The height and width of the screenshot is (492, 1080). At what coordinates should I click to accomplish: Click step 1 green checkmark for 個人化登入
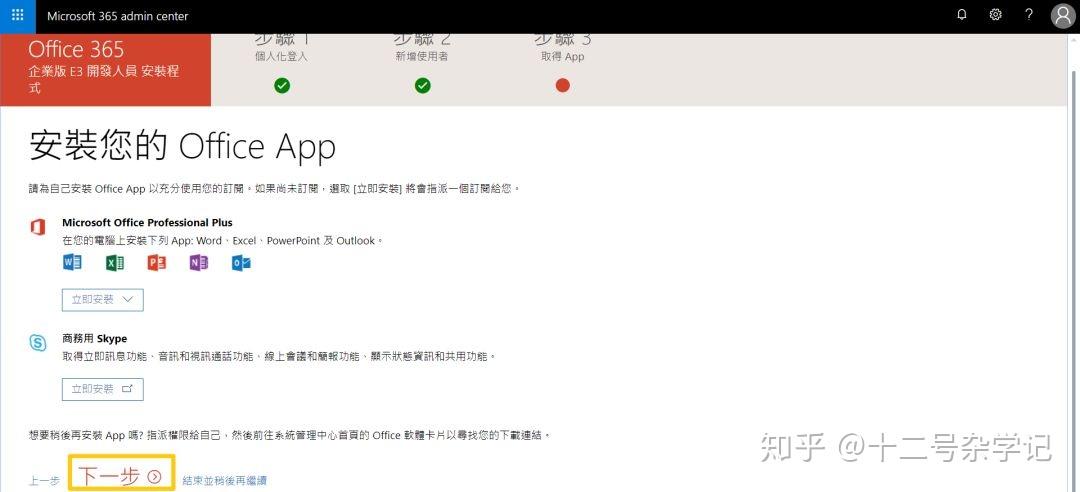click(x=282, y=85)
